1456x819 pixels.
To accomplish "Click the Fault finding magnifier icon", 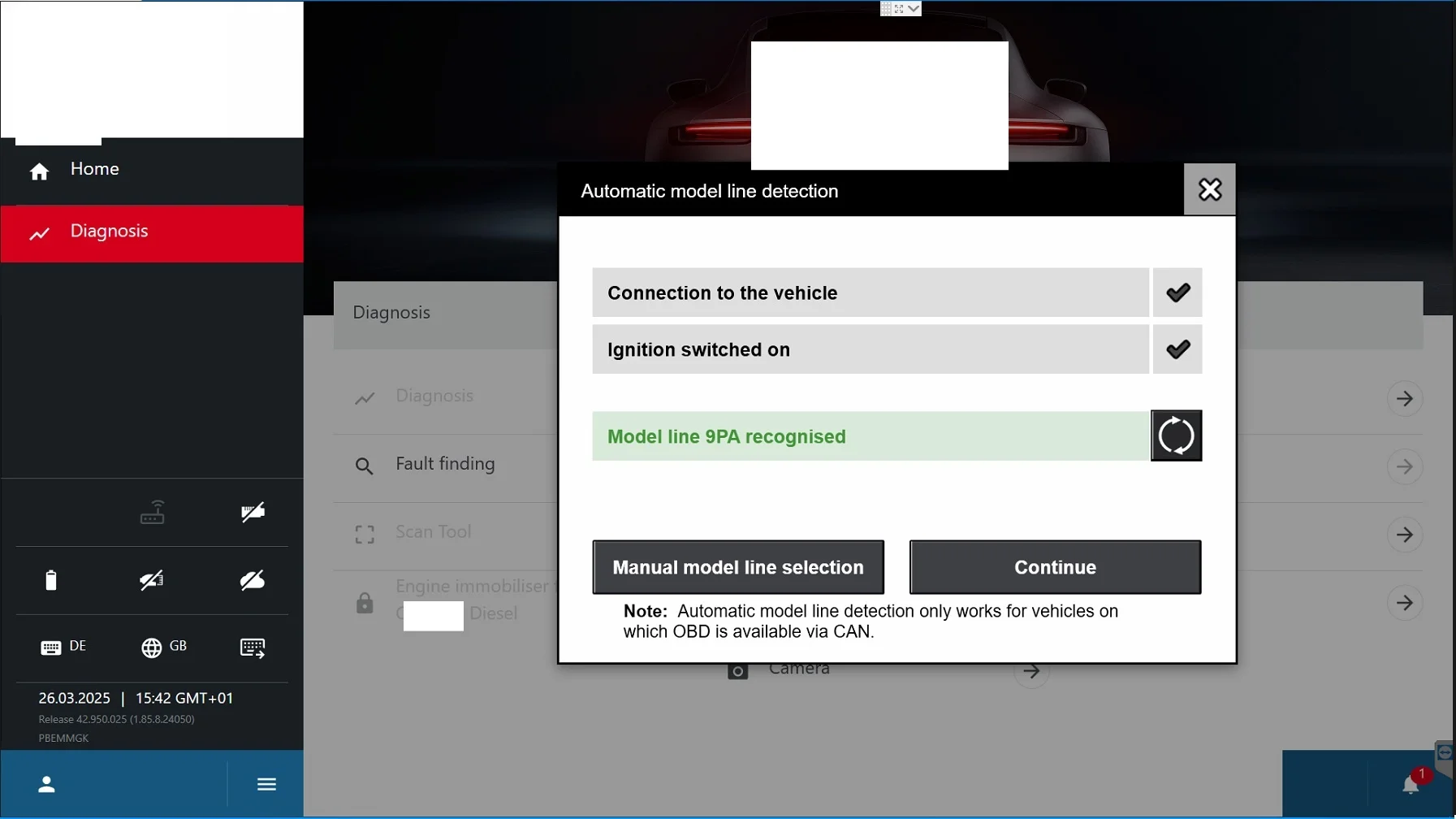I will pos(365,466).
